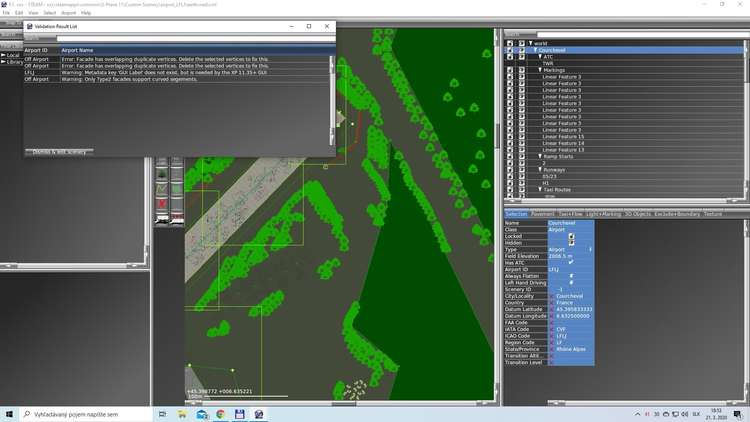The width and height of the screenshot is (750, 422).
Task: Open Google Chrome from the taskbar
Action: 220,413
